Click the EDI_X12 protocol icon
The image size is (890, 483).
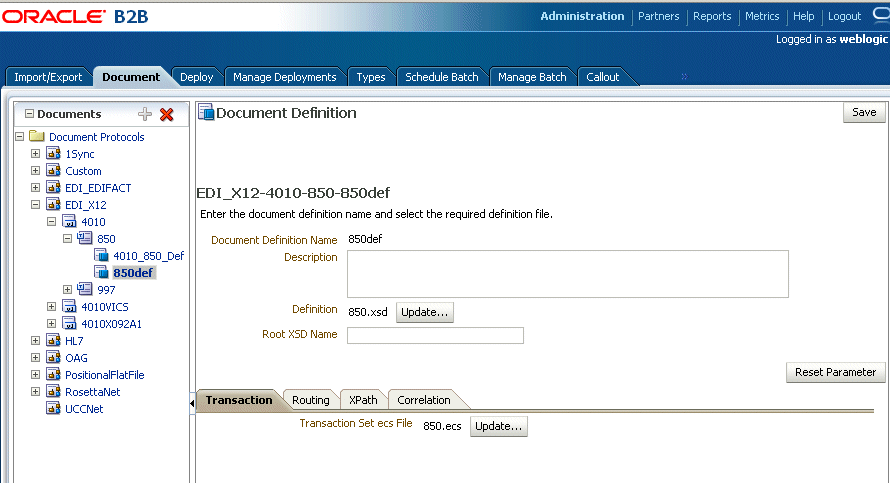[x=53, y=204]
